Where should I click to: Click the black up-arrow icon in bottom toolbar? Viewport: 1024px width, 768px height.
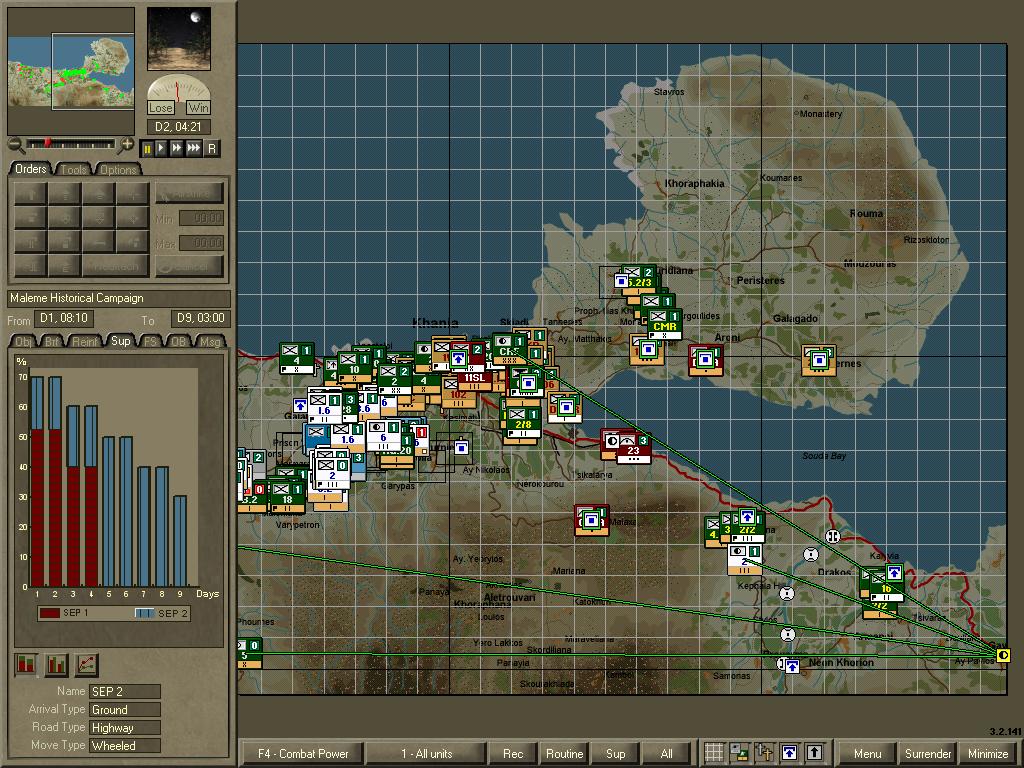point(814,752)
